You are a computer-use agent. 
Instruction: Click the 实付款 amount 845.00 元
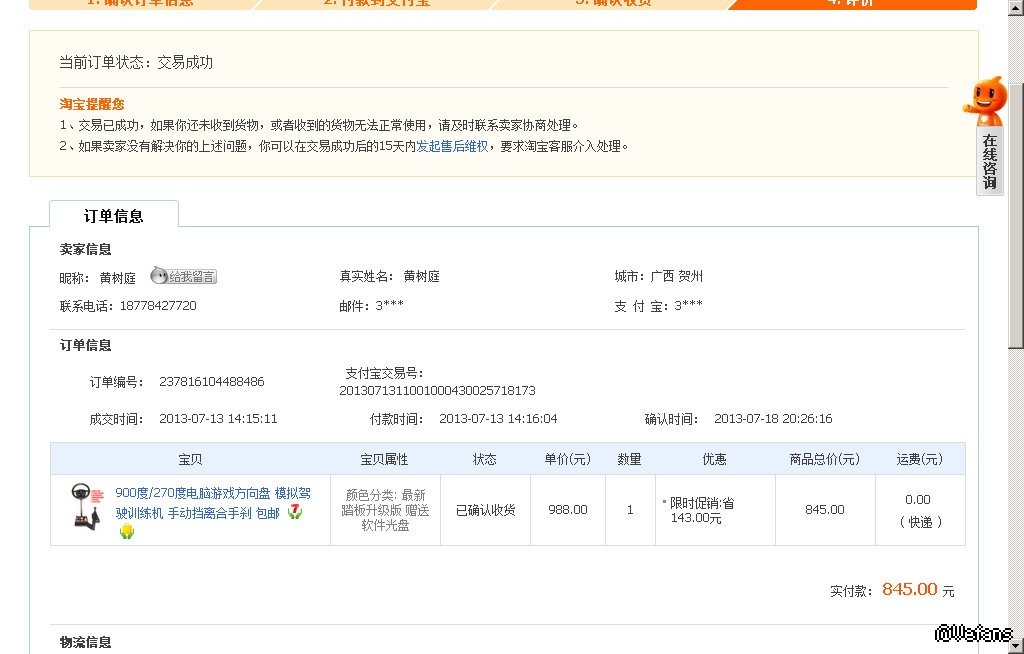coord(918,589)
